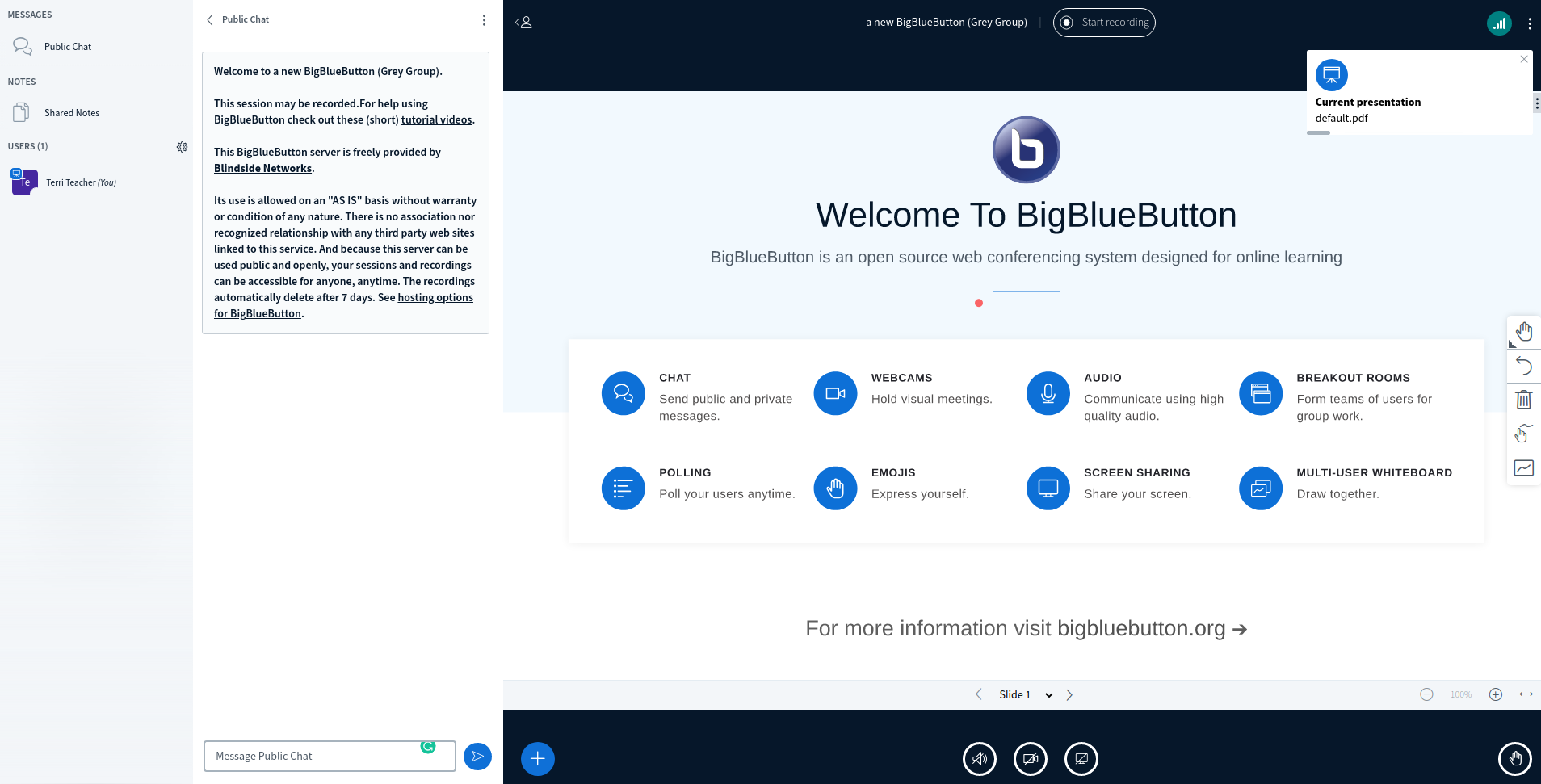Clear all annotations with trash icon
This screenshot has height=784, width=1541.
(x=1524, y=400)
